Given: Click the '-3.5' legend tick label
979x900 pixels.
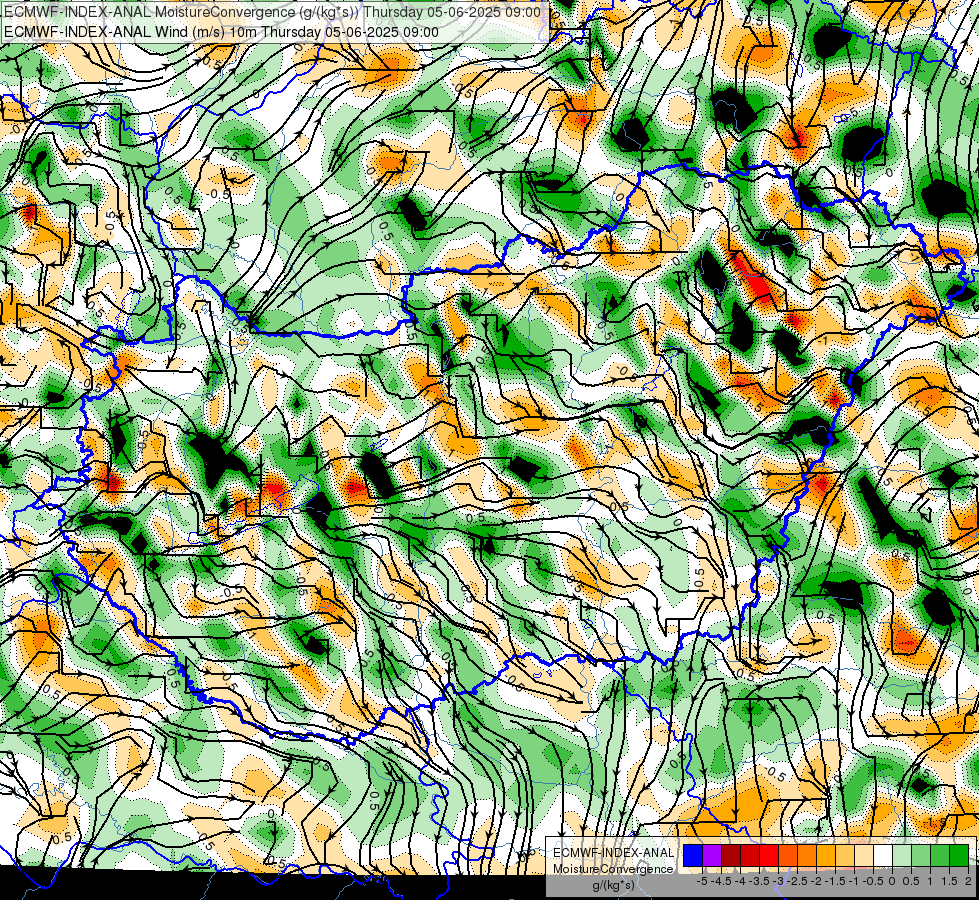Looking at the screenshot, I should [x=759, y=881].
